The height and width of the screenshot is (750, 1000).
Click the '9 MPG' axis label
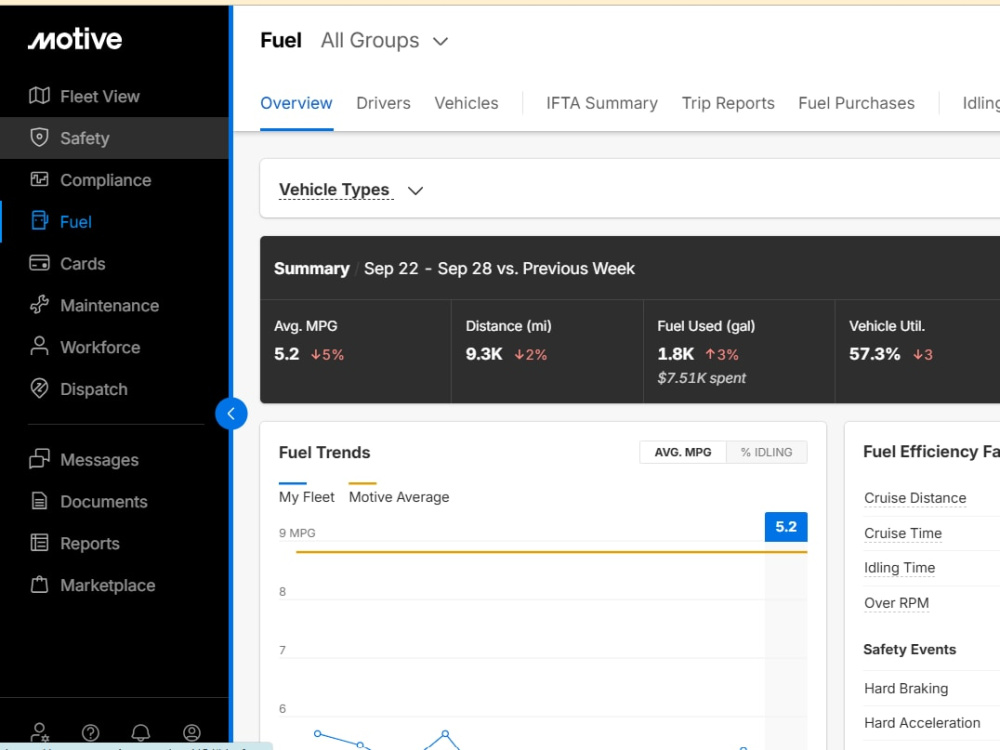(297, 533)
